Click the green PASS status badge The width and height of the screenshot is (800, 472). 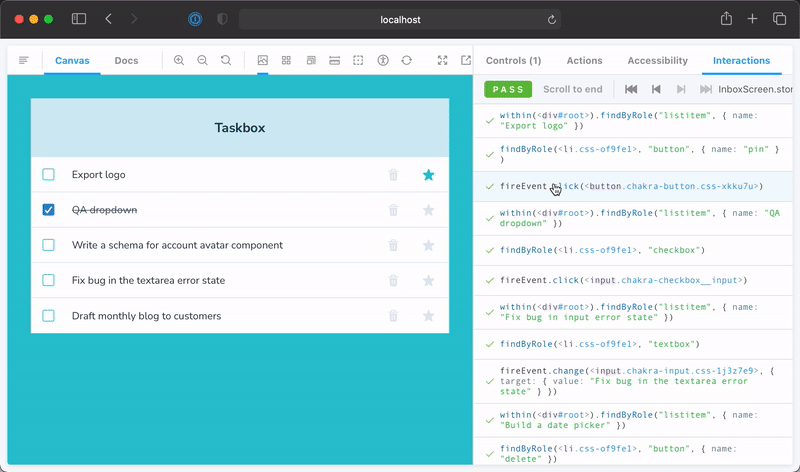pos(508,89)
